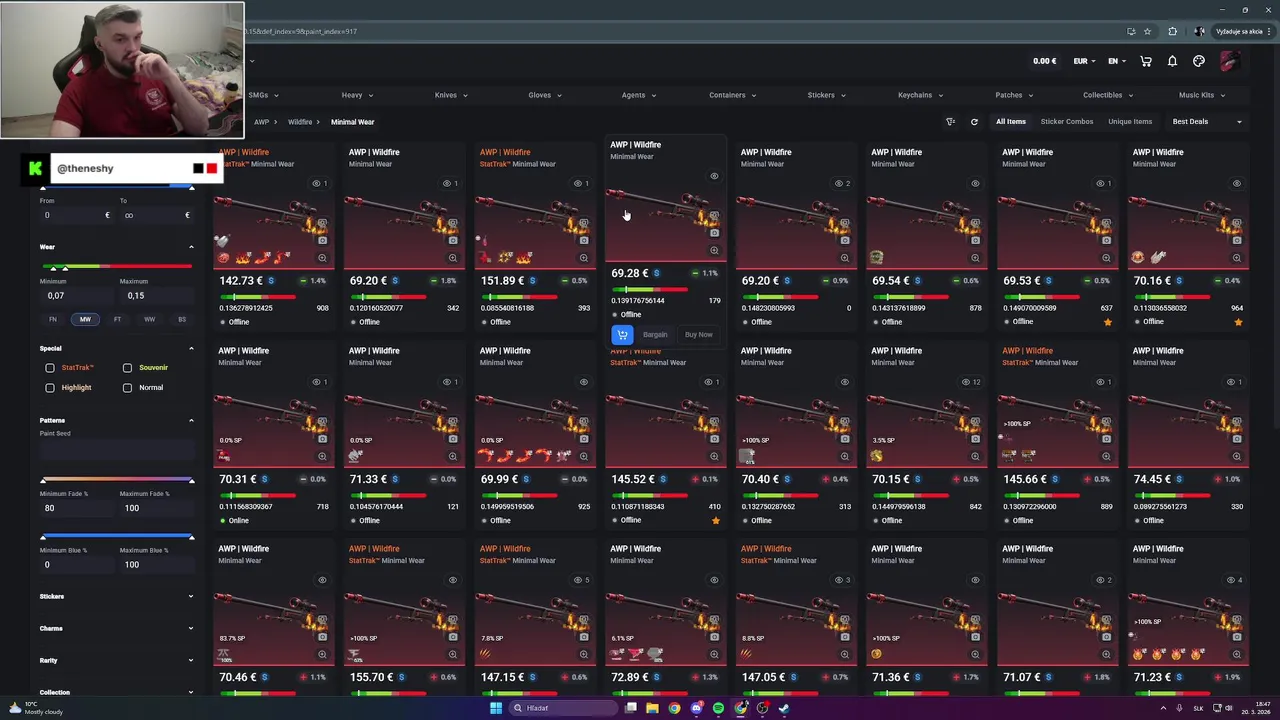
Task: Adjust the Fade percentage slider
Action: pyautogui.click(x=116, y=481)
